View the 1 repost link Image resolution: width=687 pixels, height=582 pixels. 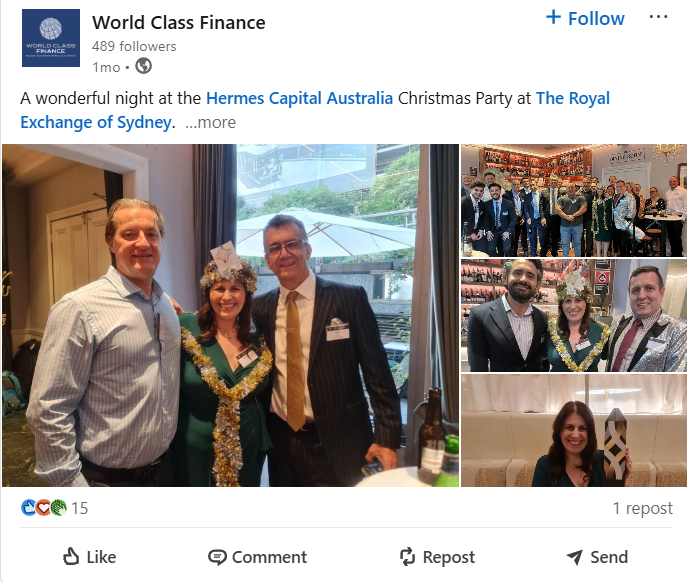642,508
